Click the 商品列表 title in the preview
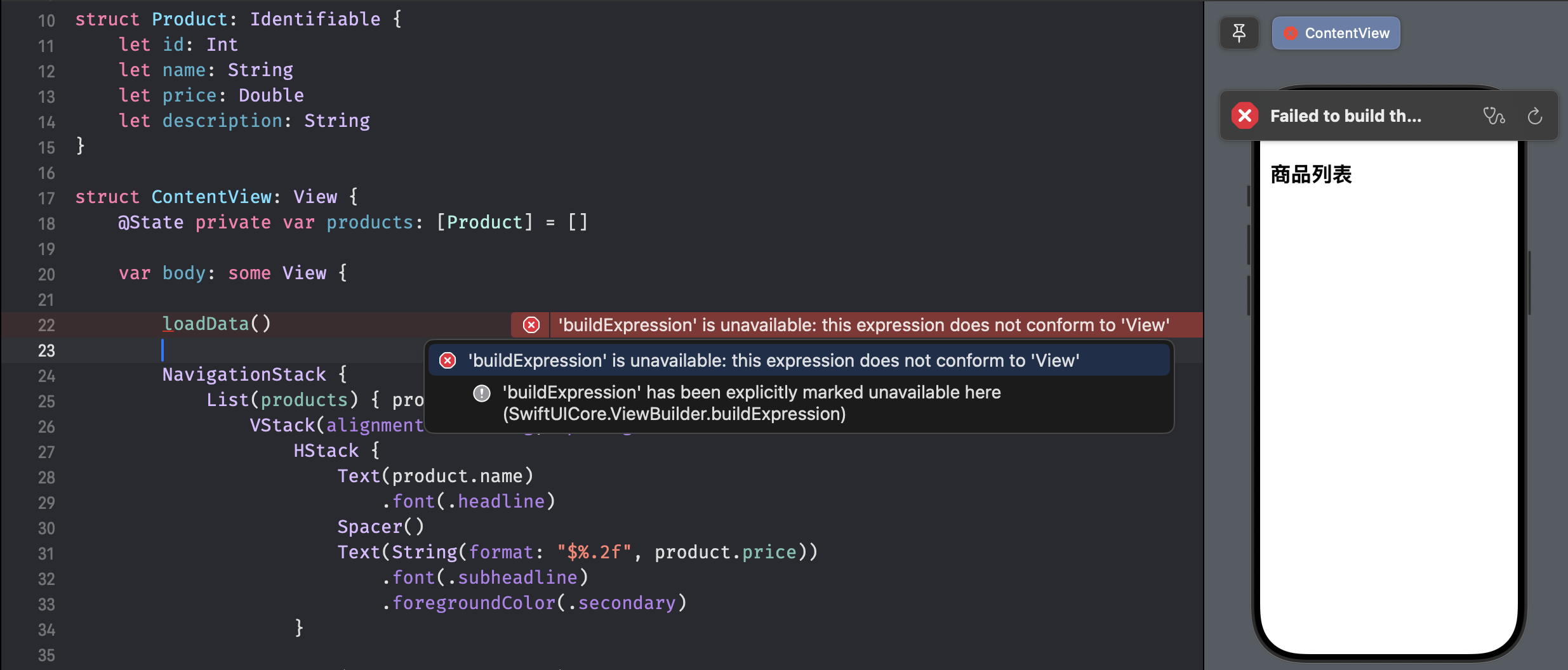Image resolution: width=1568 pixels, height=670 pixels. tap(1311, 174)
